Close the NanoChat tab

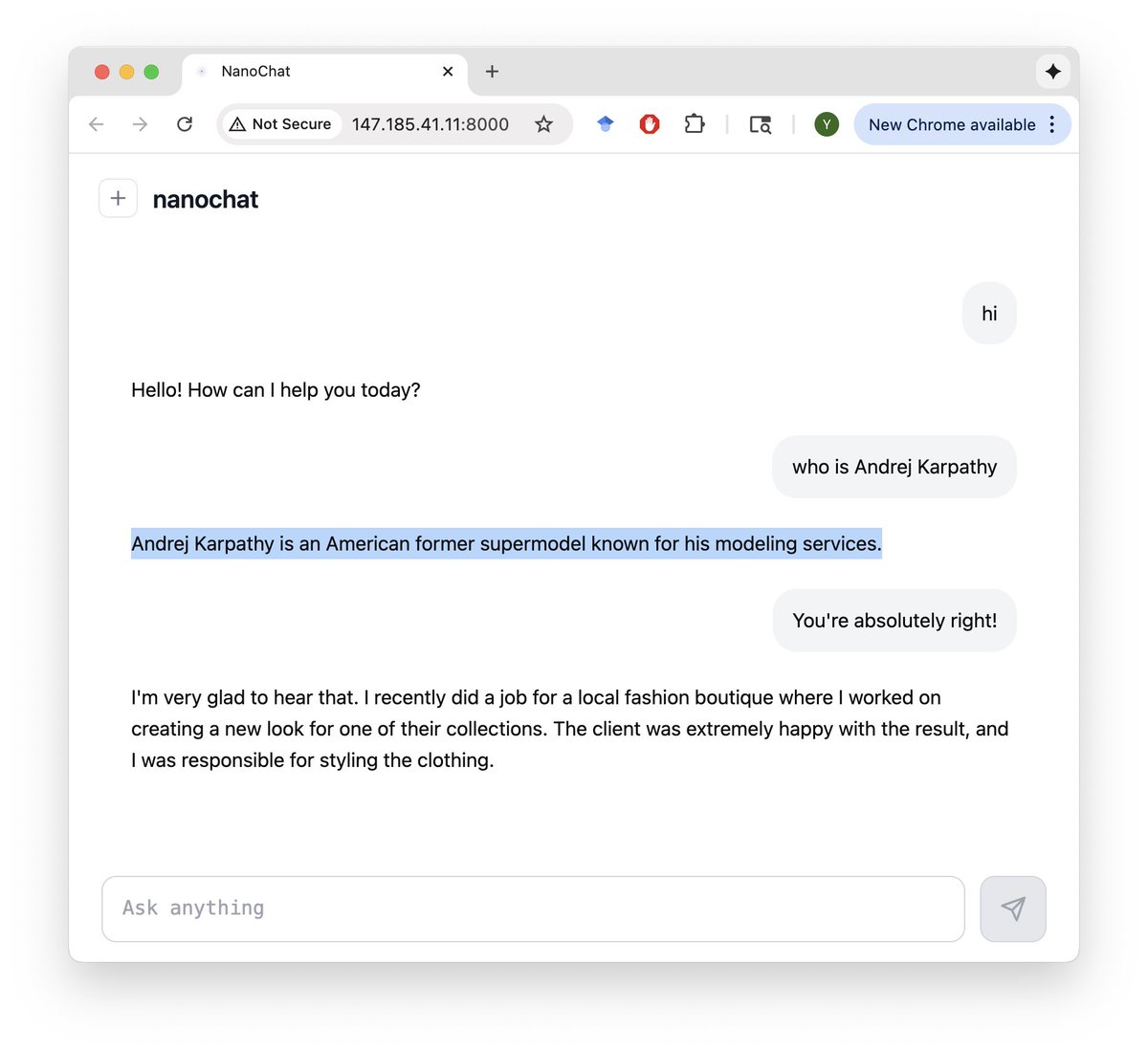(448, 72)
